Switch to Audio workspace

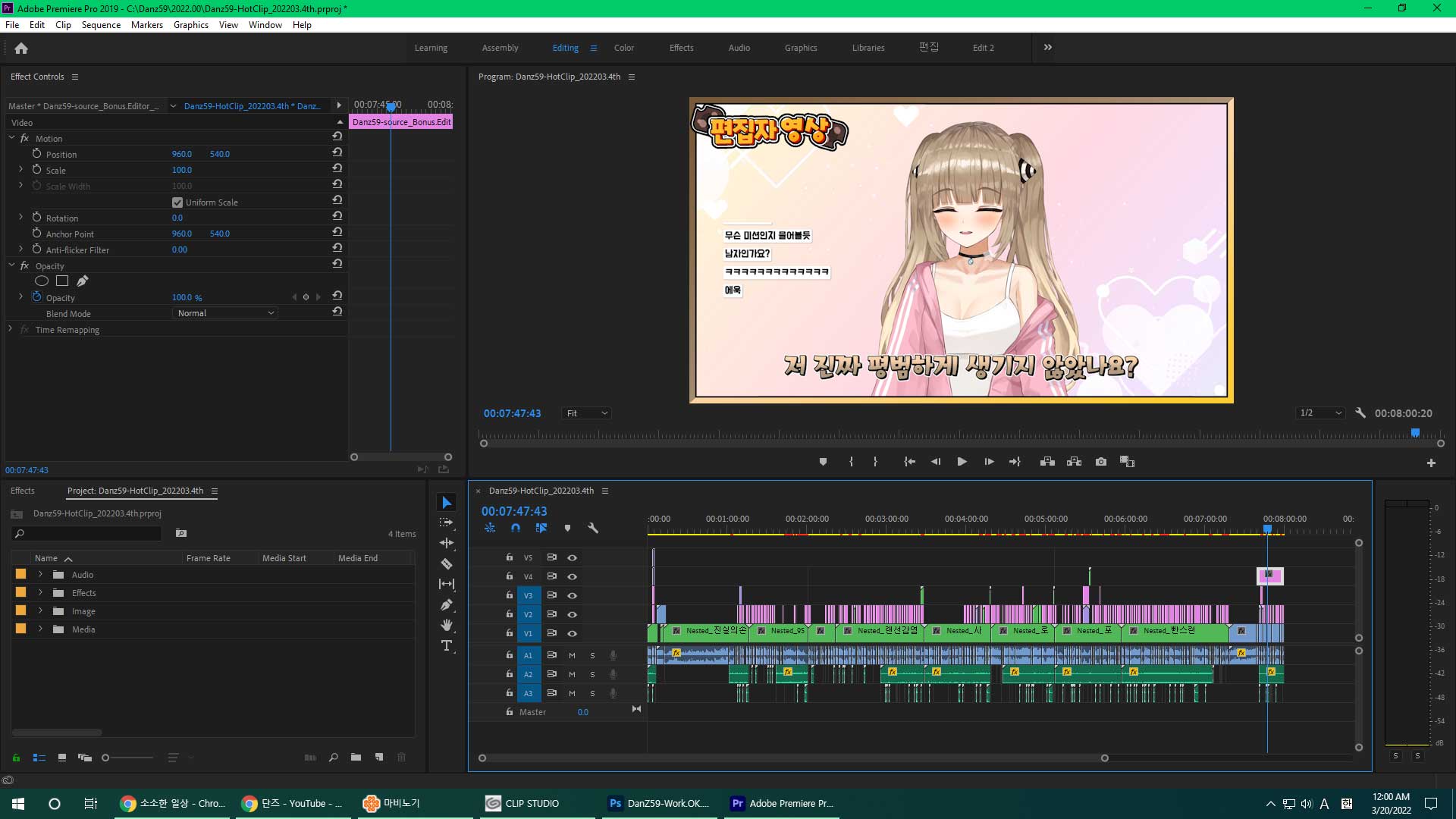click(739, 48)
